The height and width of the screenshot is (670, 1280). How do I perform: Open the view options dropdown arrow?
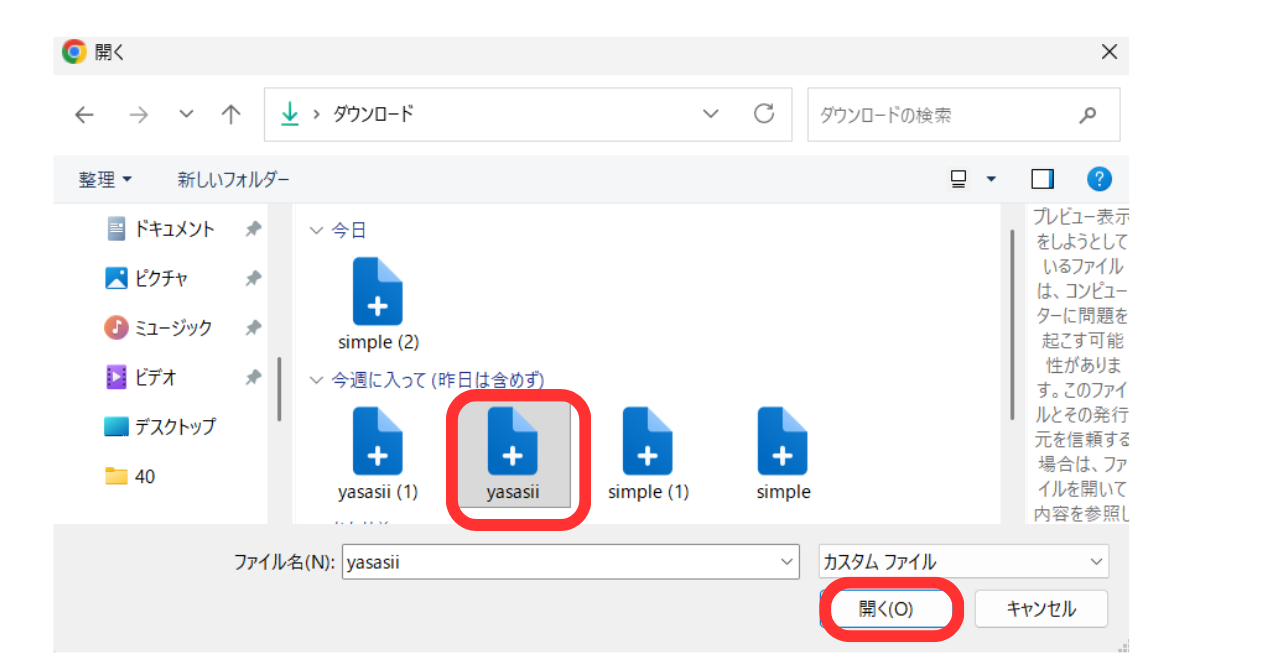pos(991,178)
